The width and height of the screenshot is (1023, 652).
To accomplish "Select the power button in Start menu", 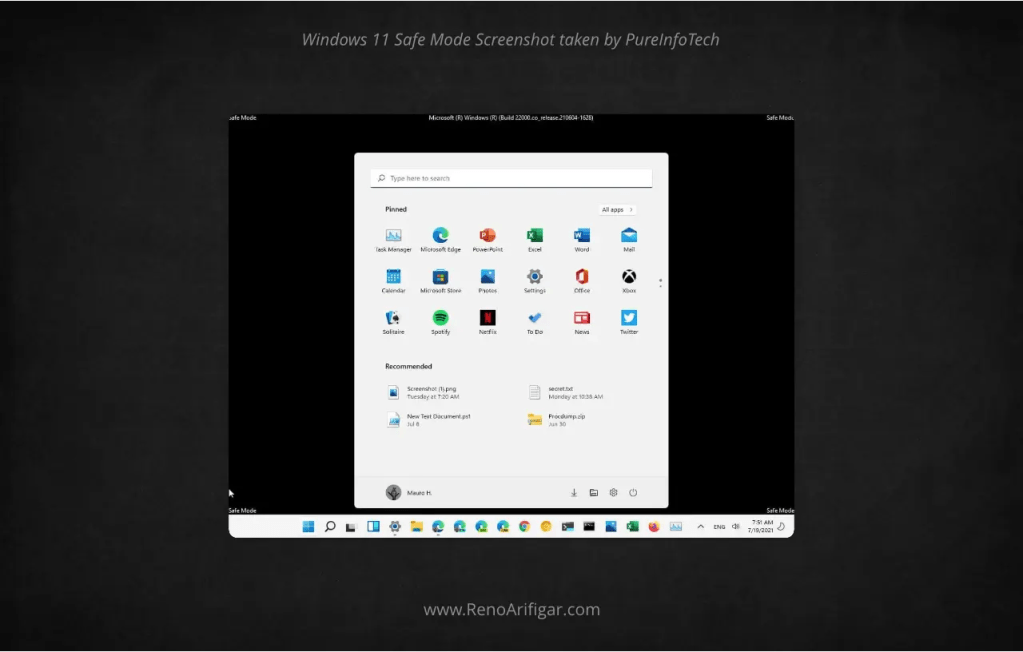I will pyautogui.click(x=634, y=492).
